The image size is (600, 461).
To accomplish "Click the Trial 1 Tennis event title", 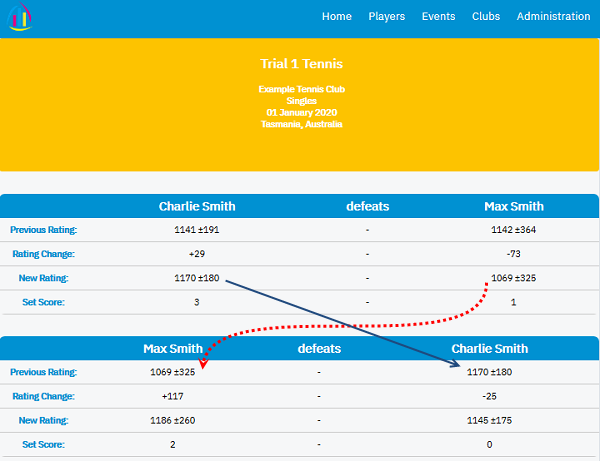I will click(x=301, y=64).
